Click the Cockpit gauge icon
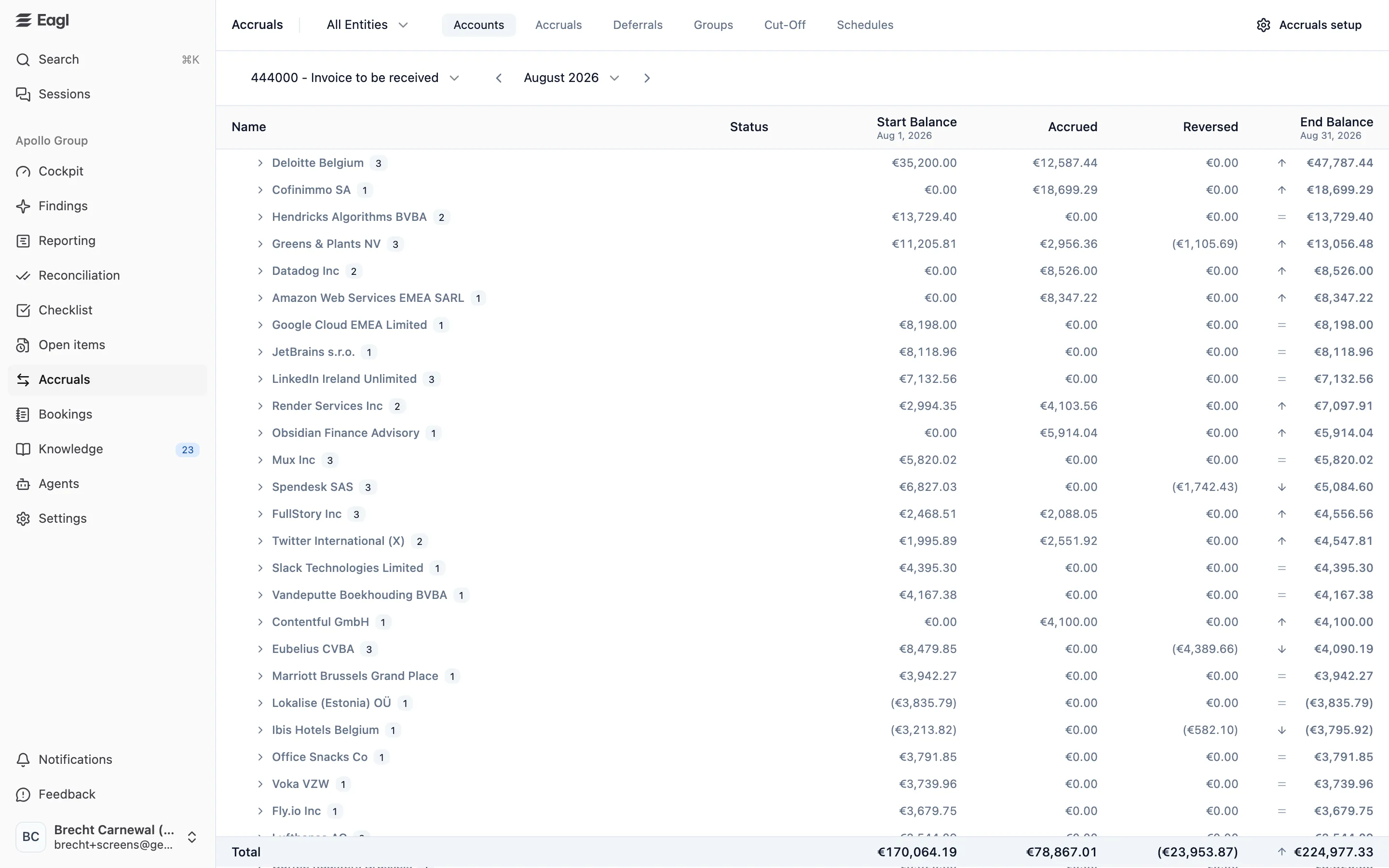 pos(23,172)
